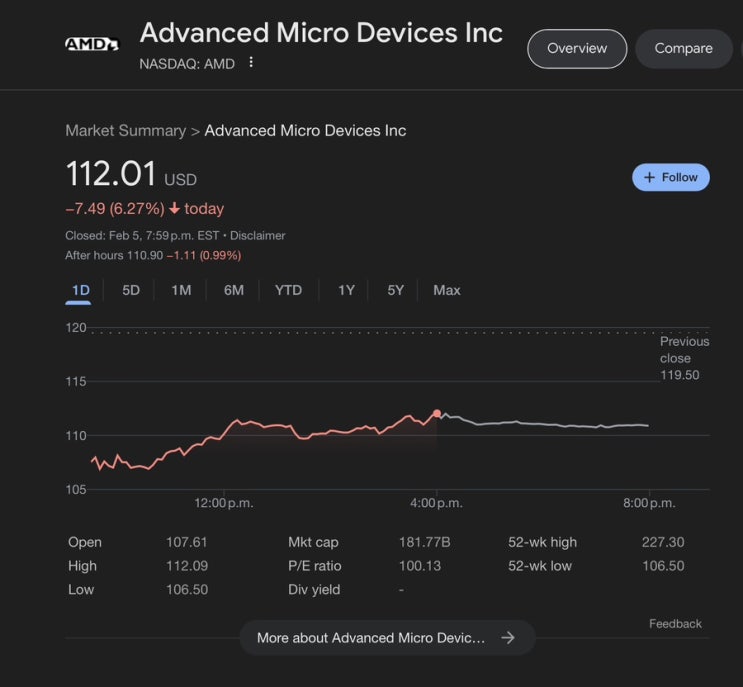Screen dimensions: 743x687
Task: Open More about Advanced Micro Devices
Action: pos(388,638)
